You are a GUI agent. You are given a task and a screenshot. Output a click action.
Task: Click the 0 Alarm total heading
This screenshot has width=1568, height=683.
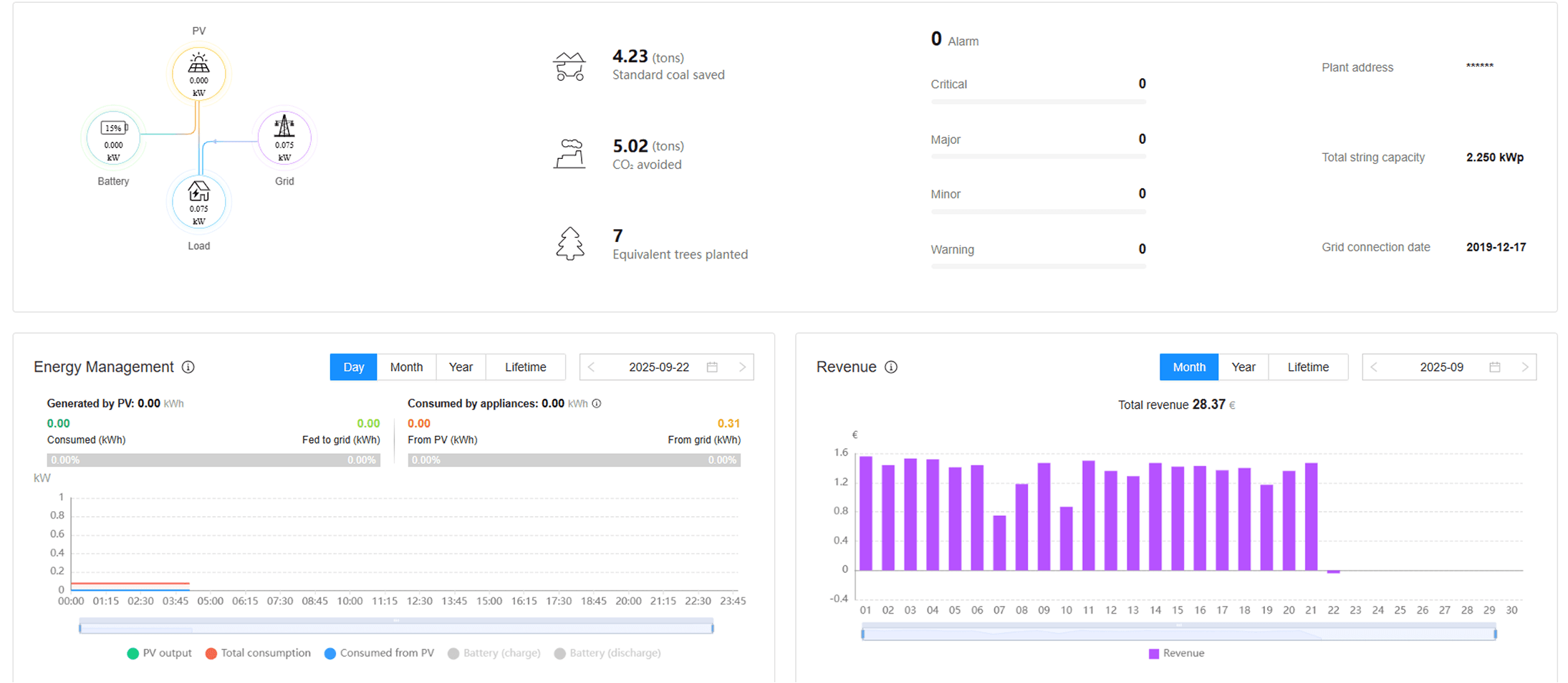tap(954, 39)
